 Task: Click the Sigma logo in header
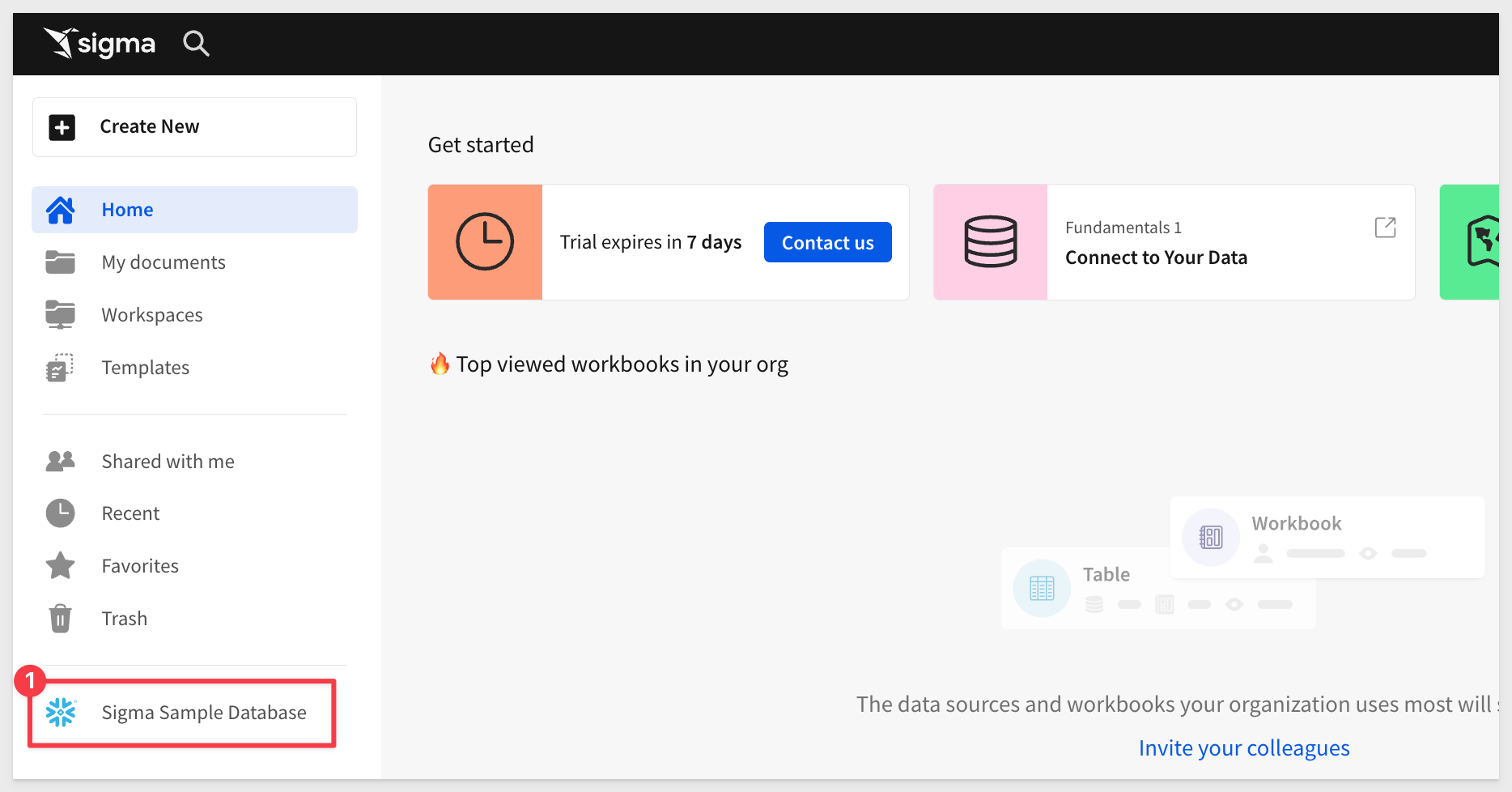click(99, 43)
